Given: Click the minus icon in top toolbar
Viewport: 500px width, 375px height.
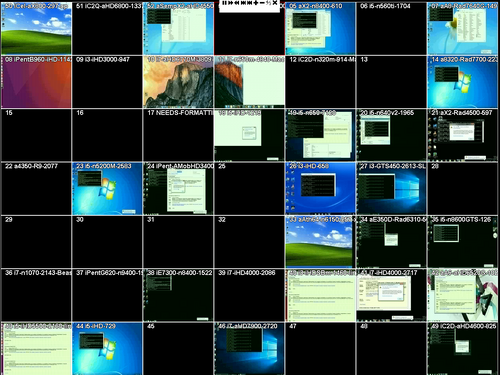Looking at the screenshot, I should (262, 3).
